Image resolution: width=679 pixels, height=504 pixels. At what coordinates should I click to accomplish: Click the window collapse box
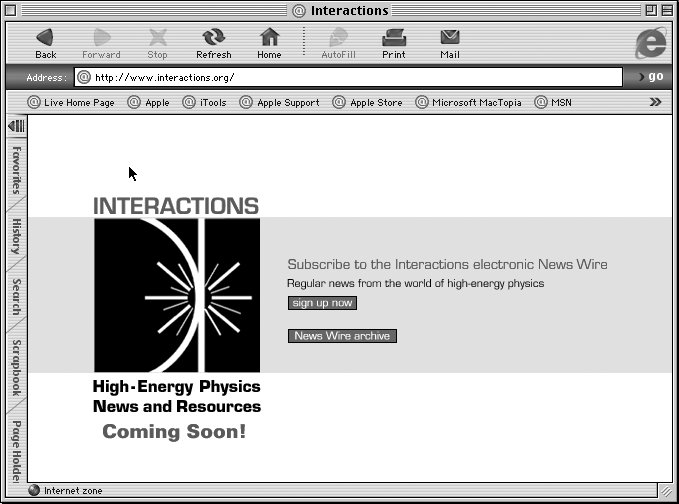pos(667,10)
